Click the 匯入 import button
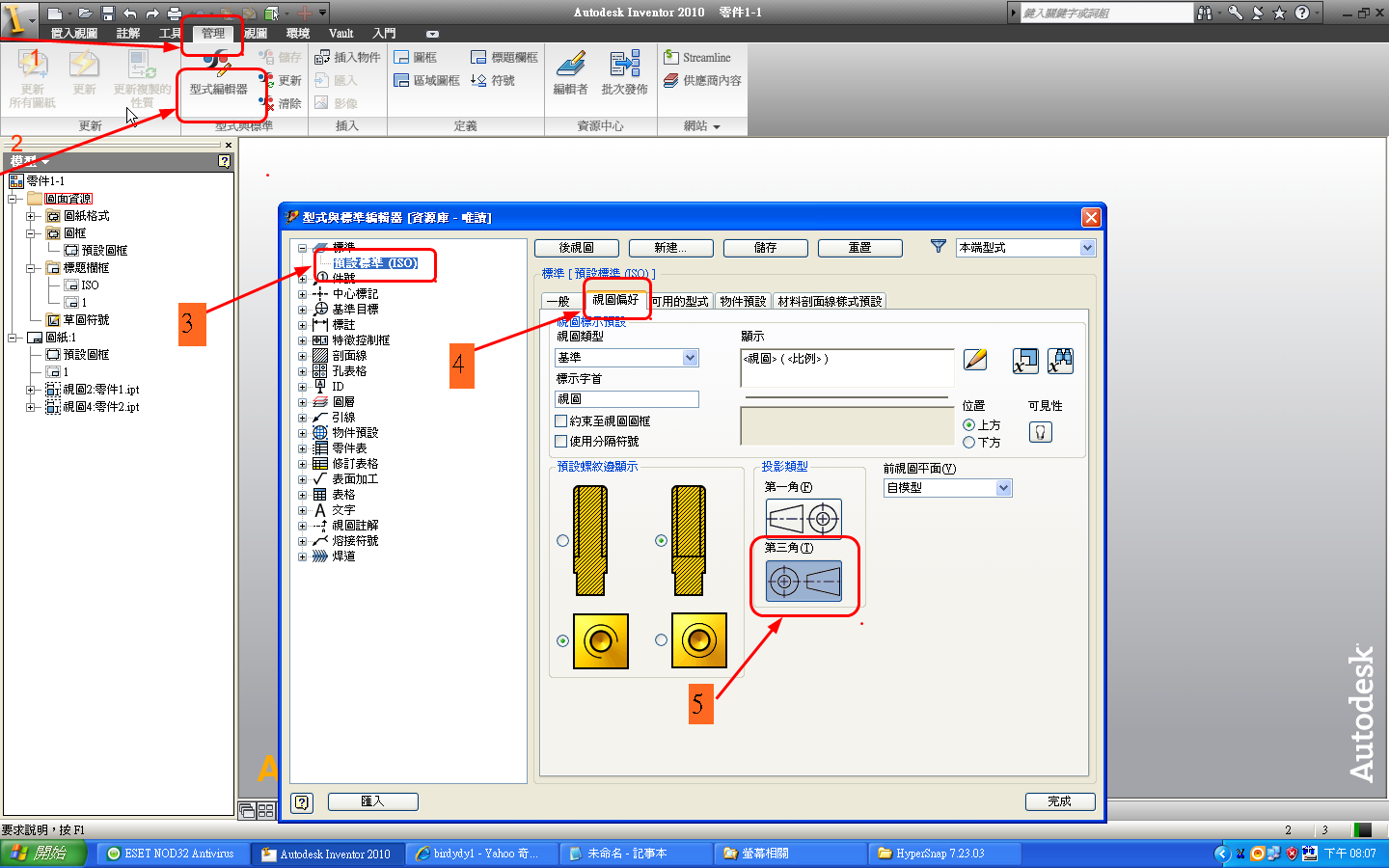1389x868 pixels. [372, 801]
